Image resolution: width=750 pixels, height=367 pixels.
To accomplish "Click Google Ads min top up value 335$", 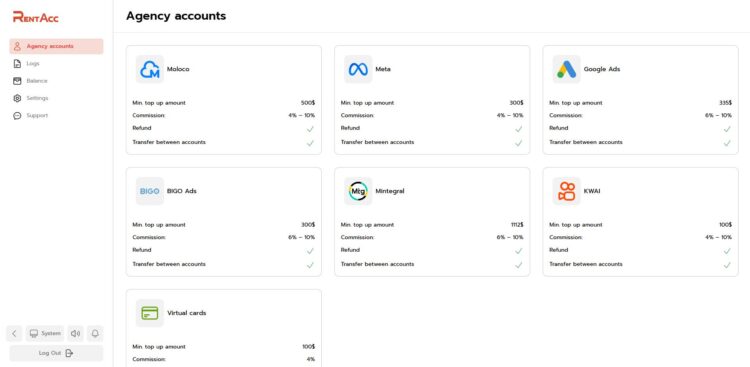I will pyautogui.click(x=725, y=103).
